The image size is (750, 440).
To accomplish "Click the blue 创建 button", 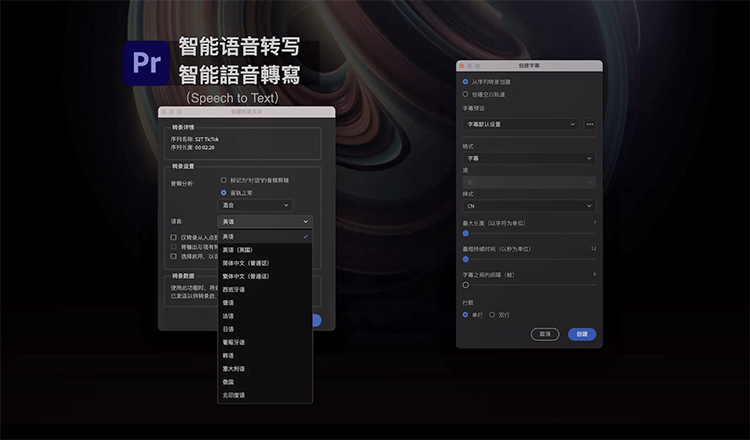I will pyautogui.click(x=582, y=334).
